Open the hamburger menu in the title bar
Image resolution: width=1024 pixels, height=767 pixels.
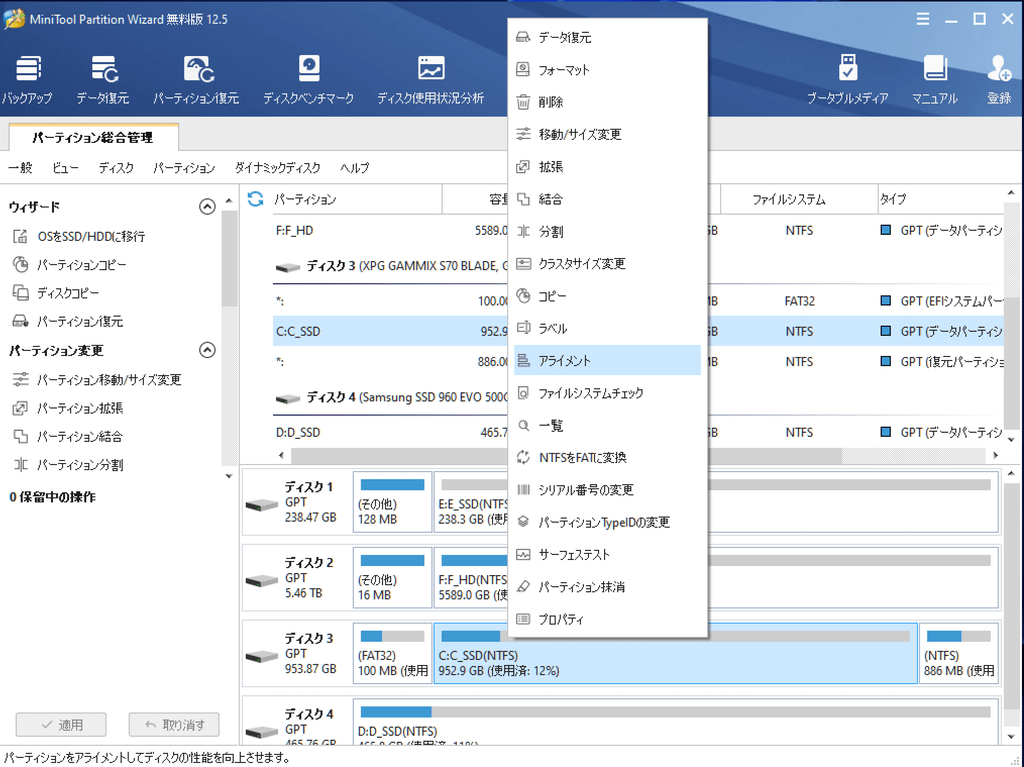coord(923,19)
